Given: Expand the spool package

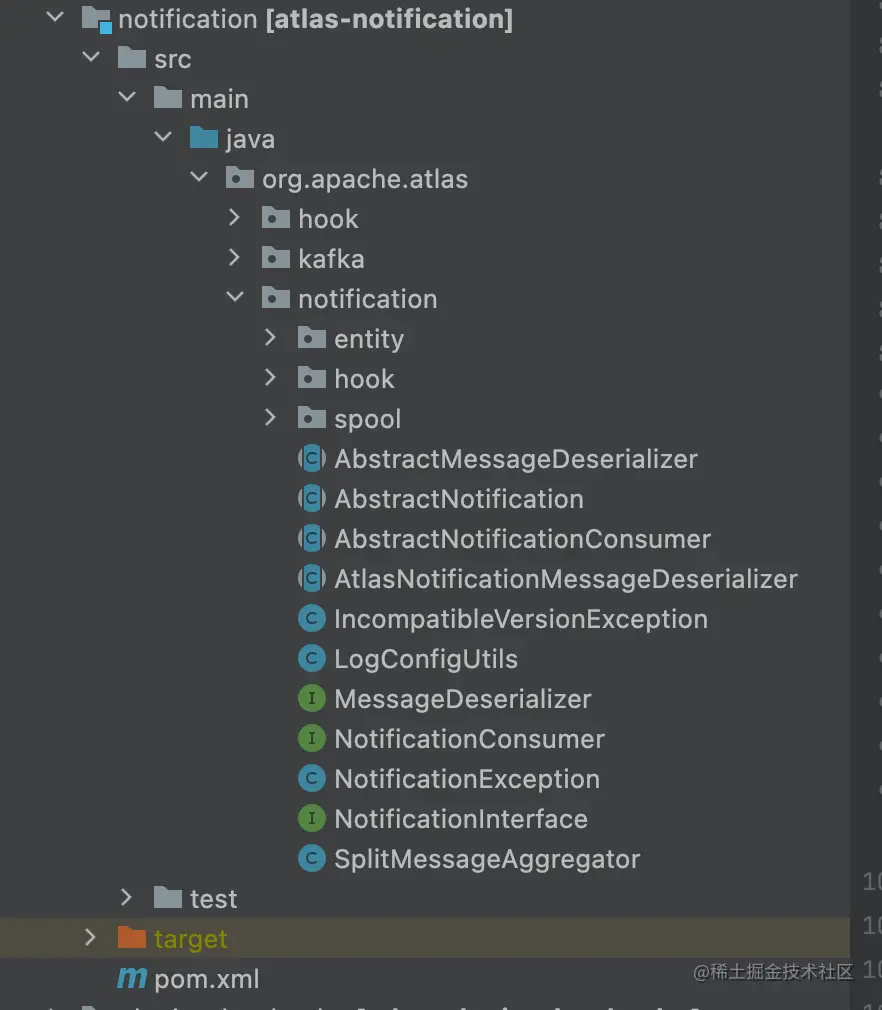Looking at the screenshot, I should [271, 417].
